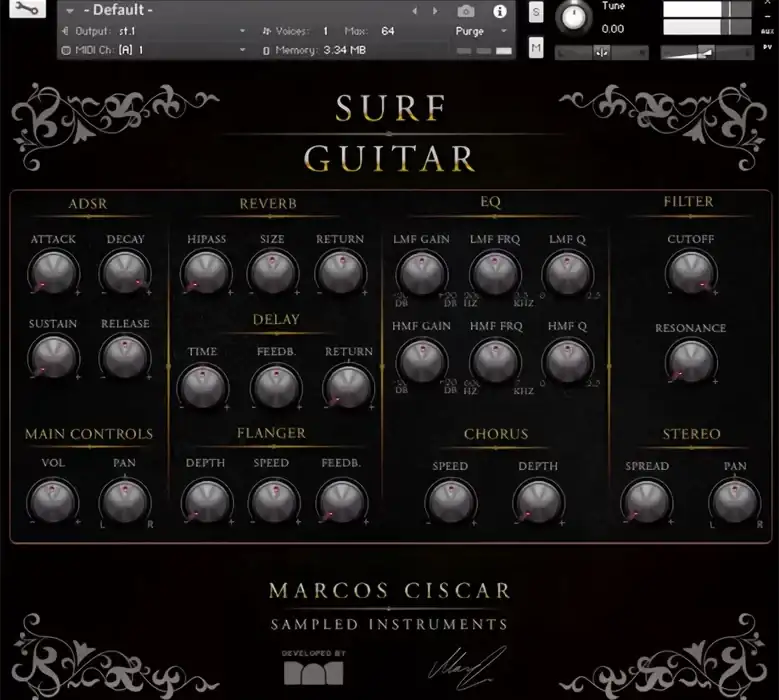Click the SURF GUITAR title text

[x=390, y=133]
